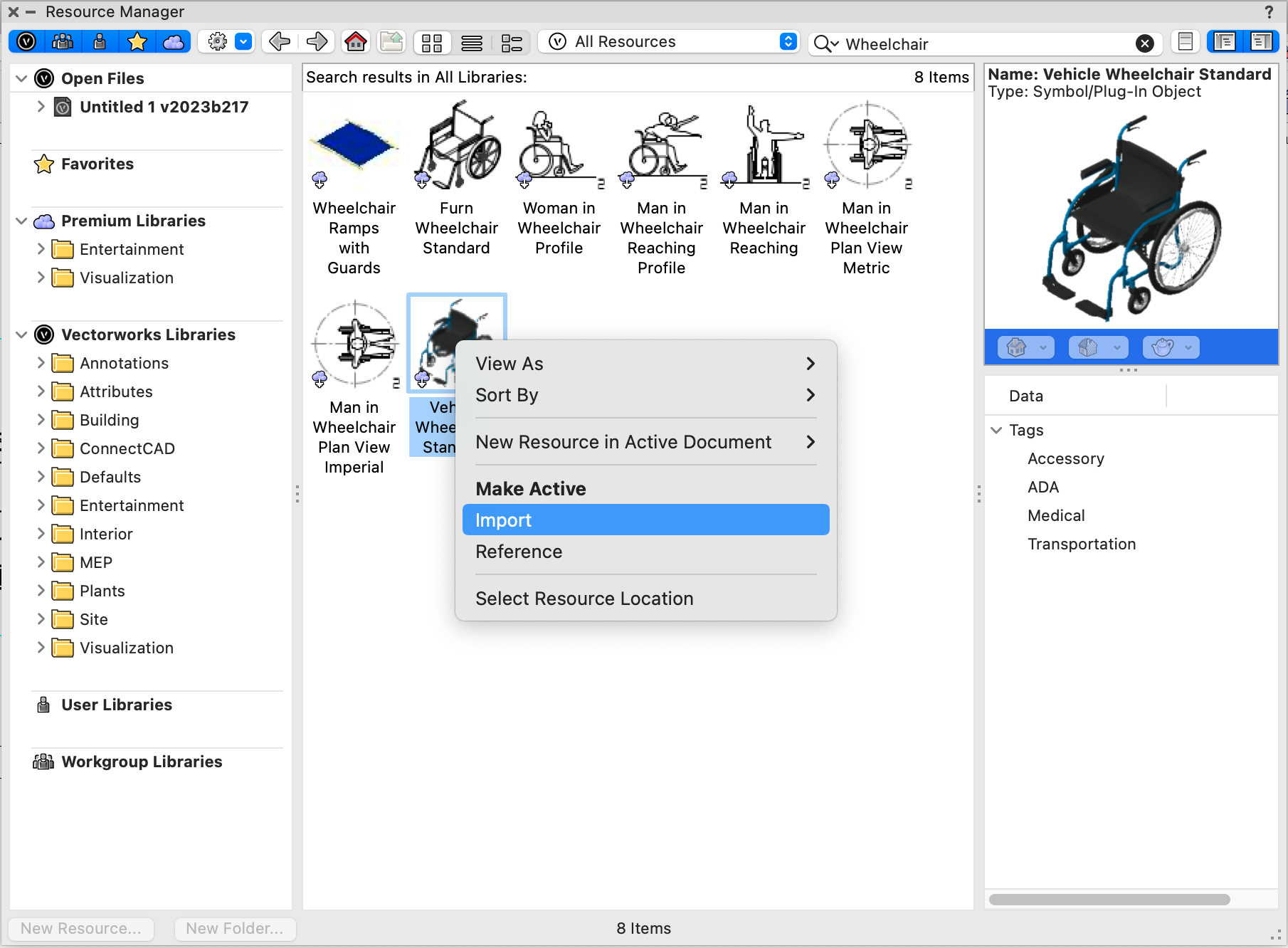
Task: Toggle the rightmost preview pane layout button
Action: (1262, 41)
